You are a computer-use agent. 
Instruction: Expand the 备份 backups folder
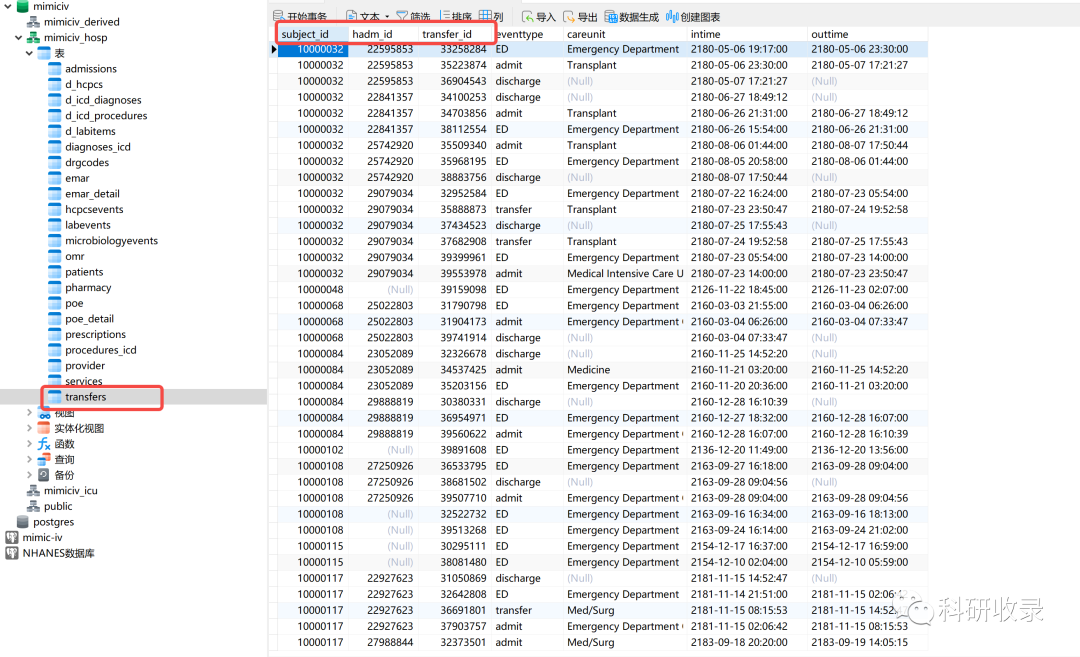30,475
